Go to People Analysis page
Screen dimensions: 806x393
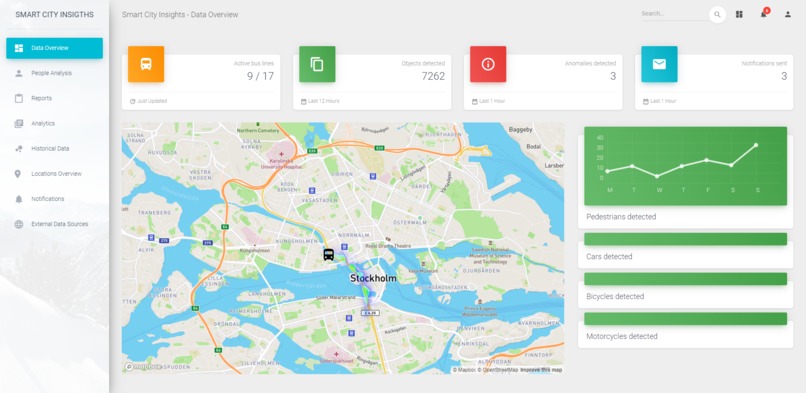tap(54, 73)
